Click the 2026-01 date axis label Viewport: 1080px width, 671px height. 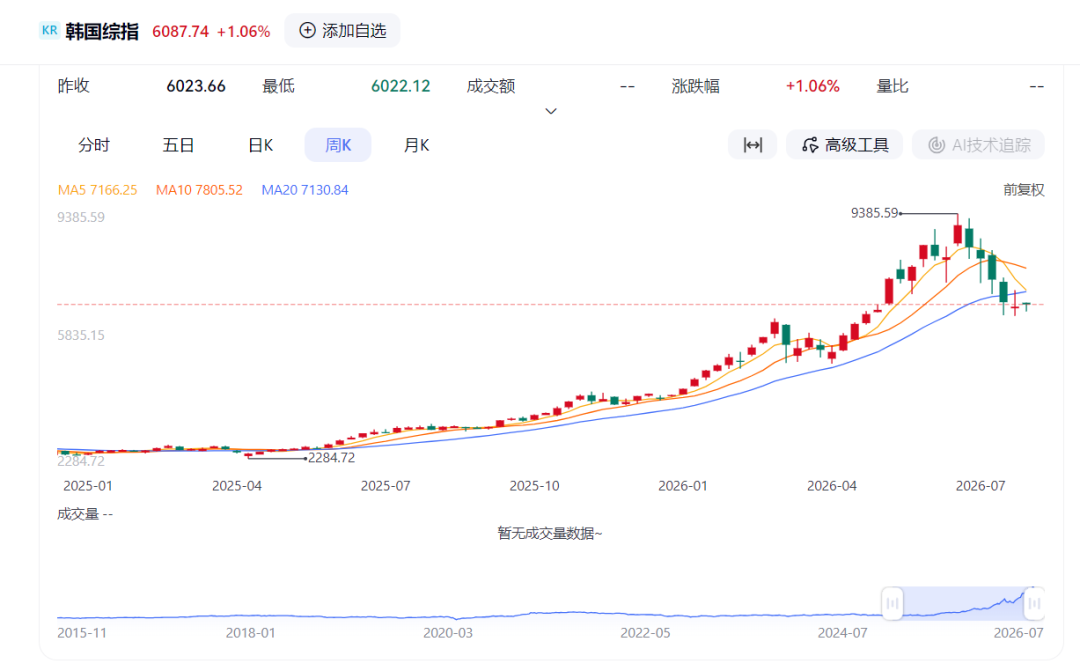[683, 486]
